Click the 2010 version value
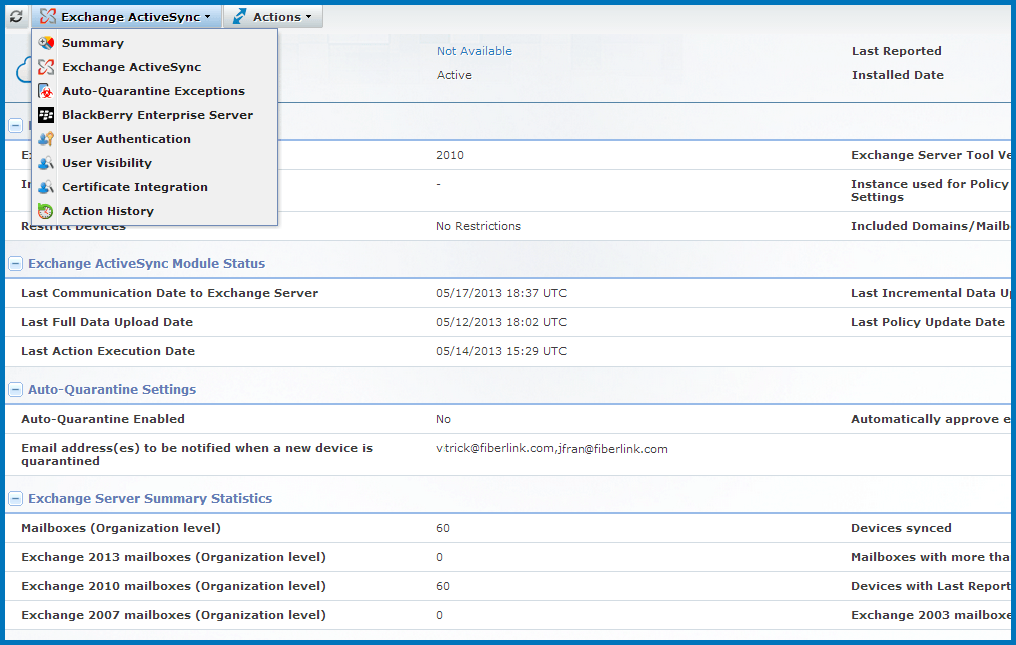This screenshot has height=645, width=1016. click(450, 155)
